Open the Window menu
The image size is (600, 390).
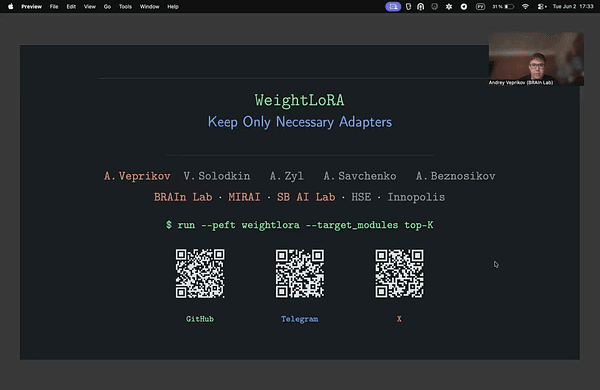coord(149,7)
